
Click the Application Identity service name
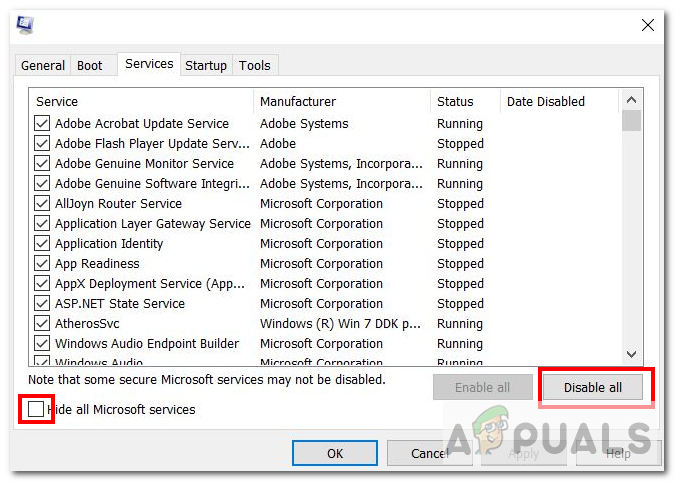(109, 244)
